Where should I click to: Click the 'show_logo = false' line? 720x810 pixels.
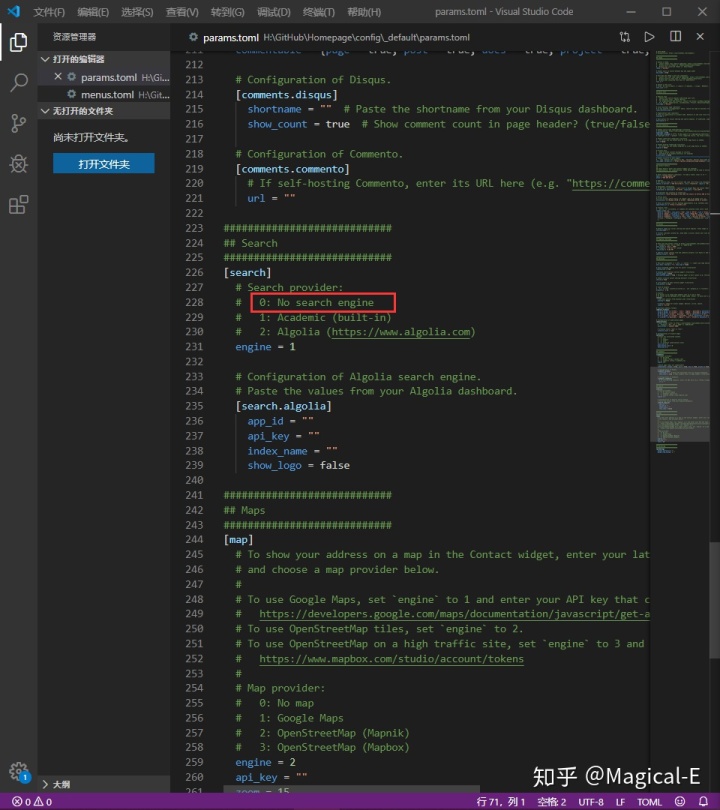299,465
